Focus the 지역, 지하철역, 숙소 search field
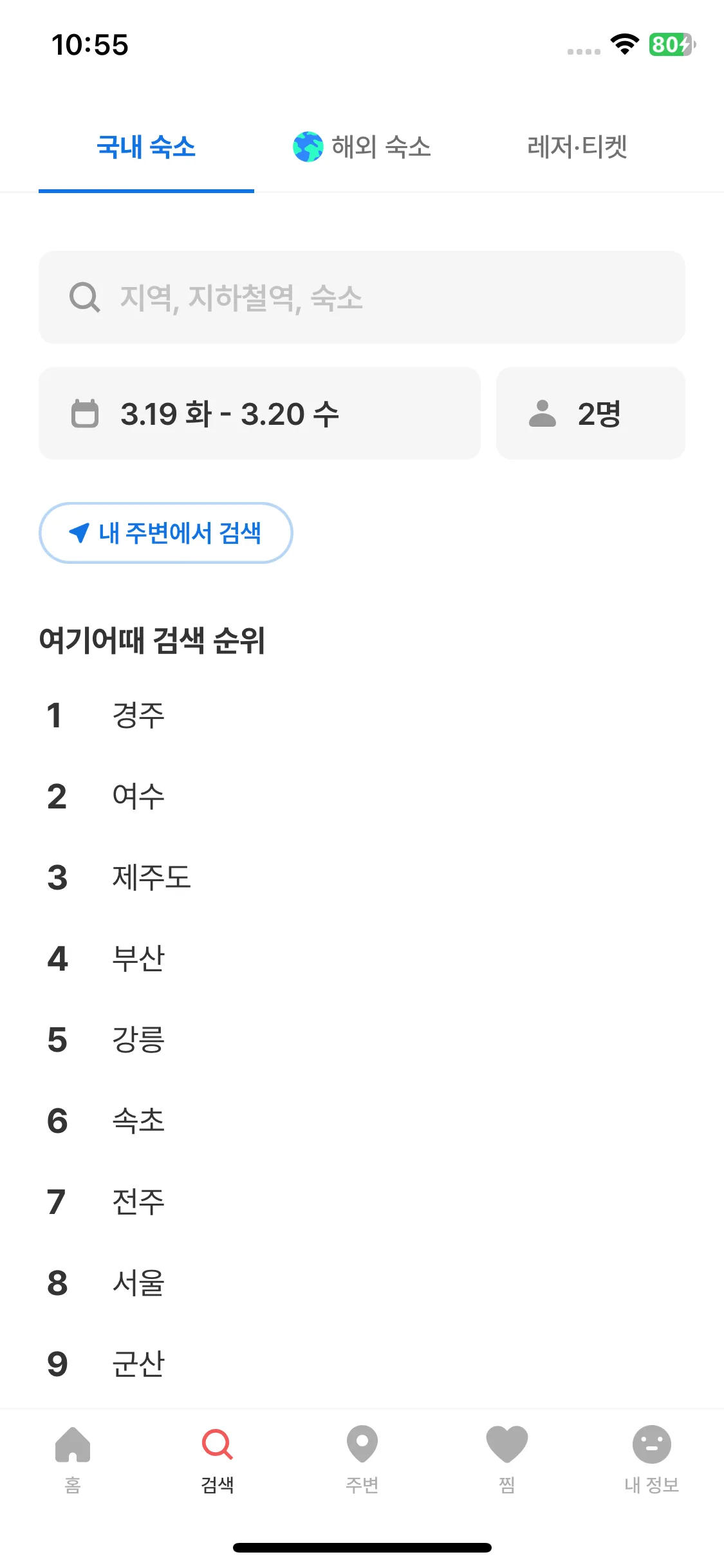Viewport: 724px width, 1568px height. 362,297
